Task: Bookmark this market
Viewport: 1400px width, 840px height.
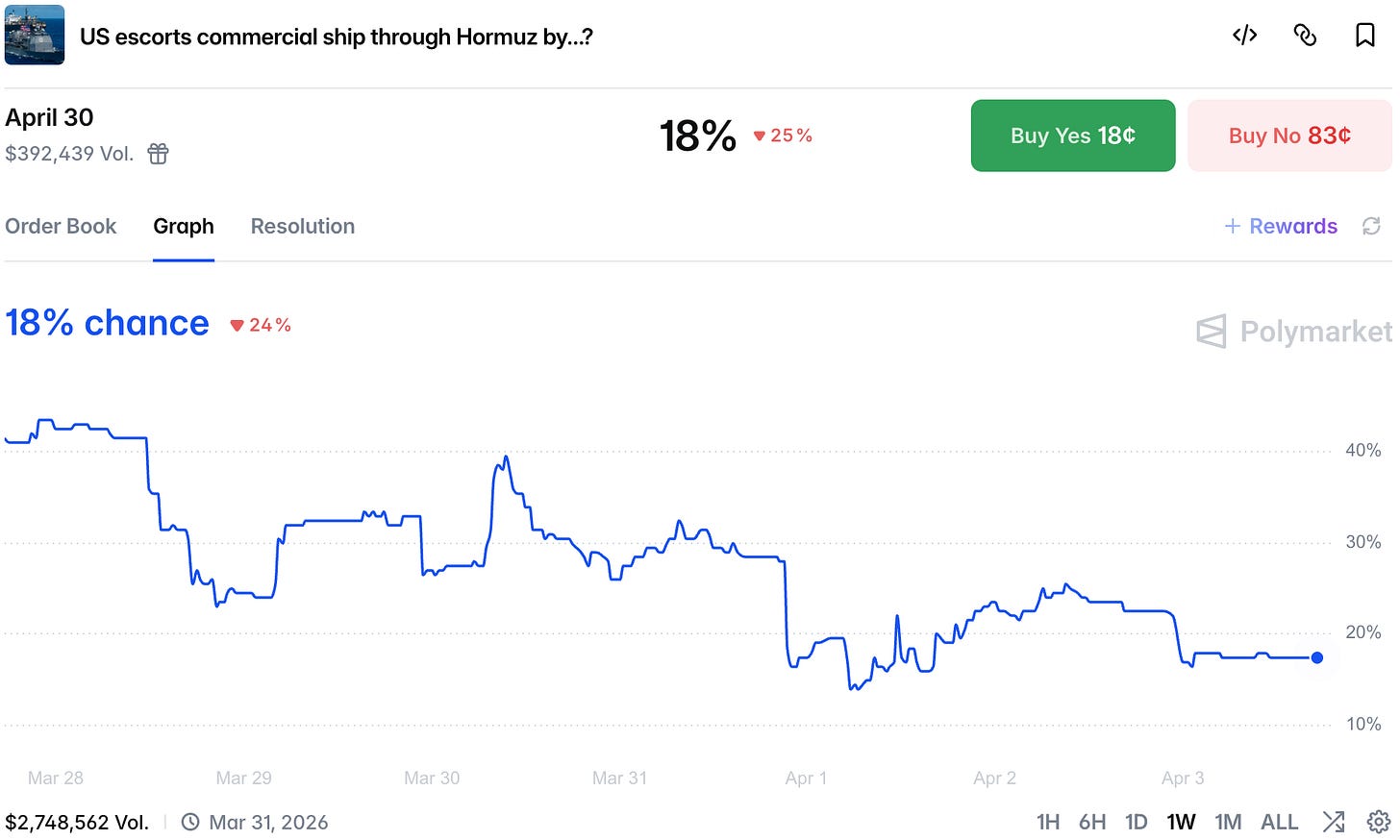Action: pos(1364,36)
